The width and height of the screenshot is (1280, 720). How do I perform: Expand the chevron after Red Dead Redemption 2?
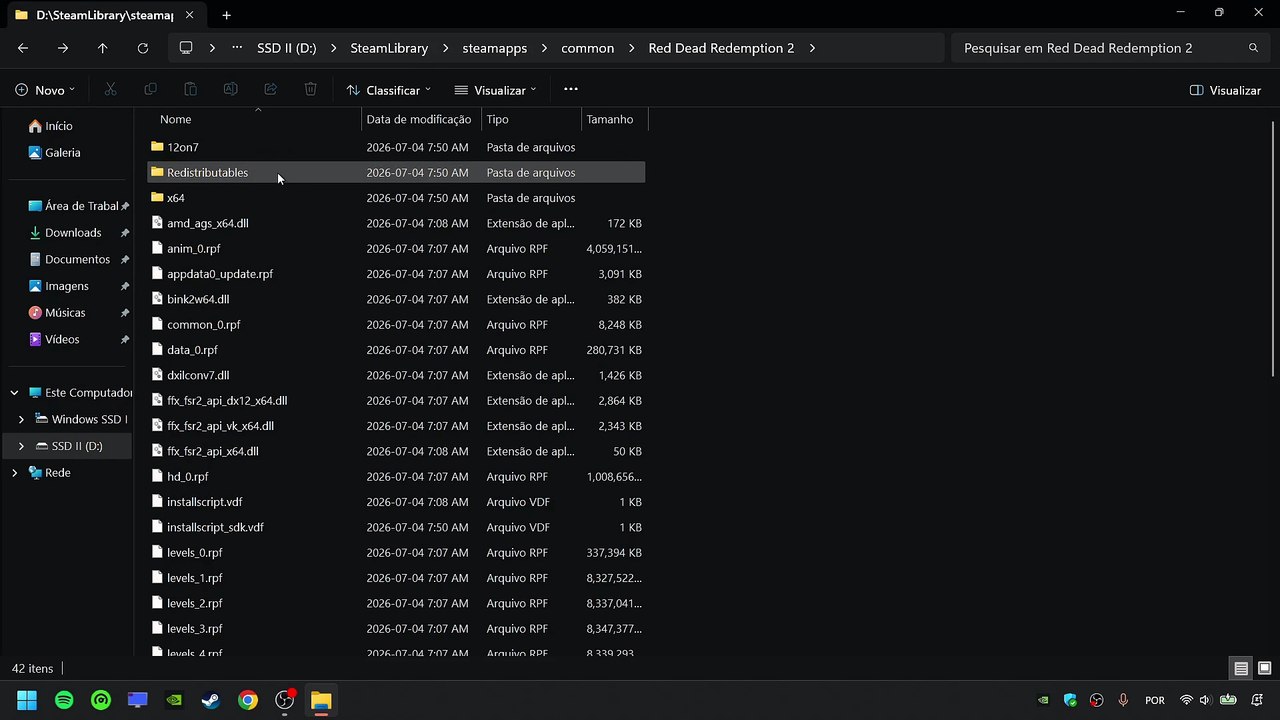coord(812,48)
